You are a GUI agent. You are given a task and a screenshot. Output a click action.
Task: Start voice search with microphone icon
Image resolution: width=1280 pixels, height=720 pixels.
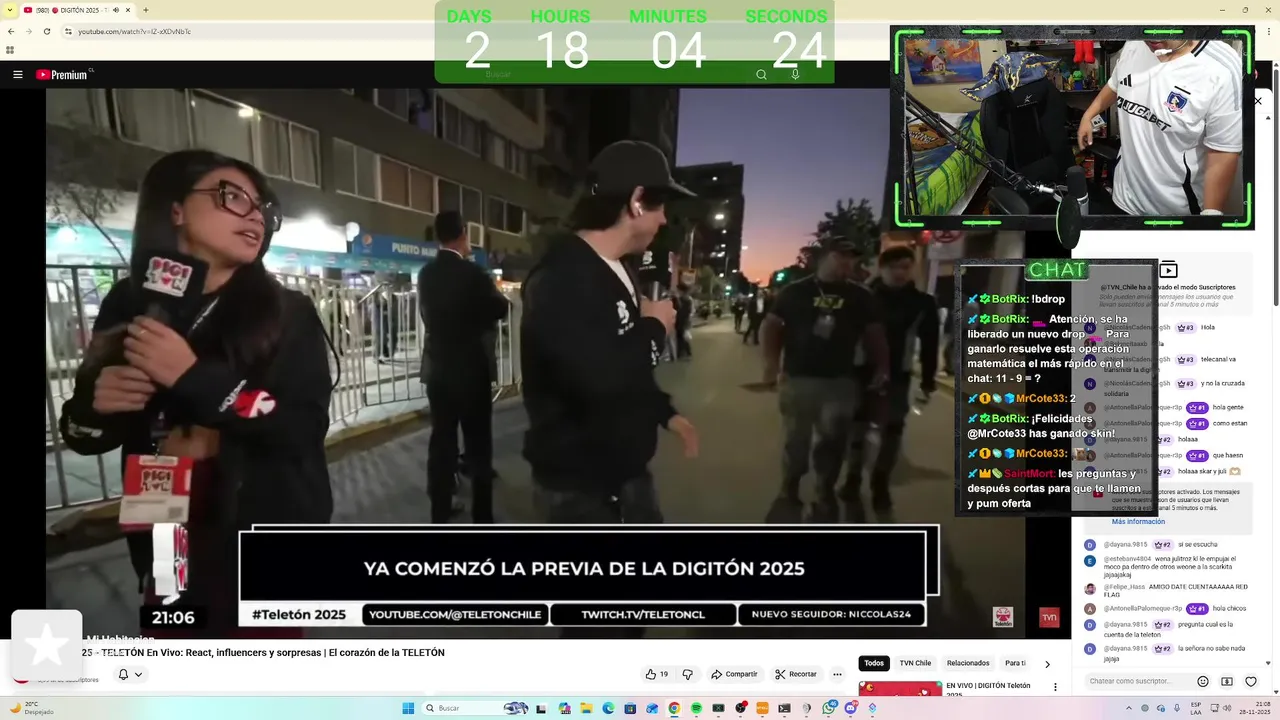(x=795, y=74)
